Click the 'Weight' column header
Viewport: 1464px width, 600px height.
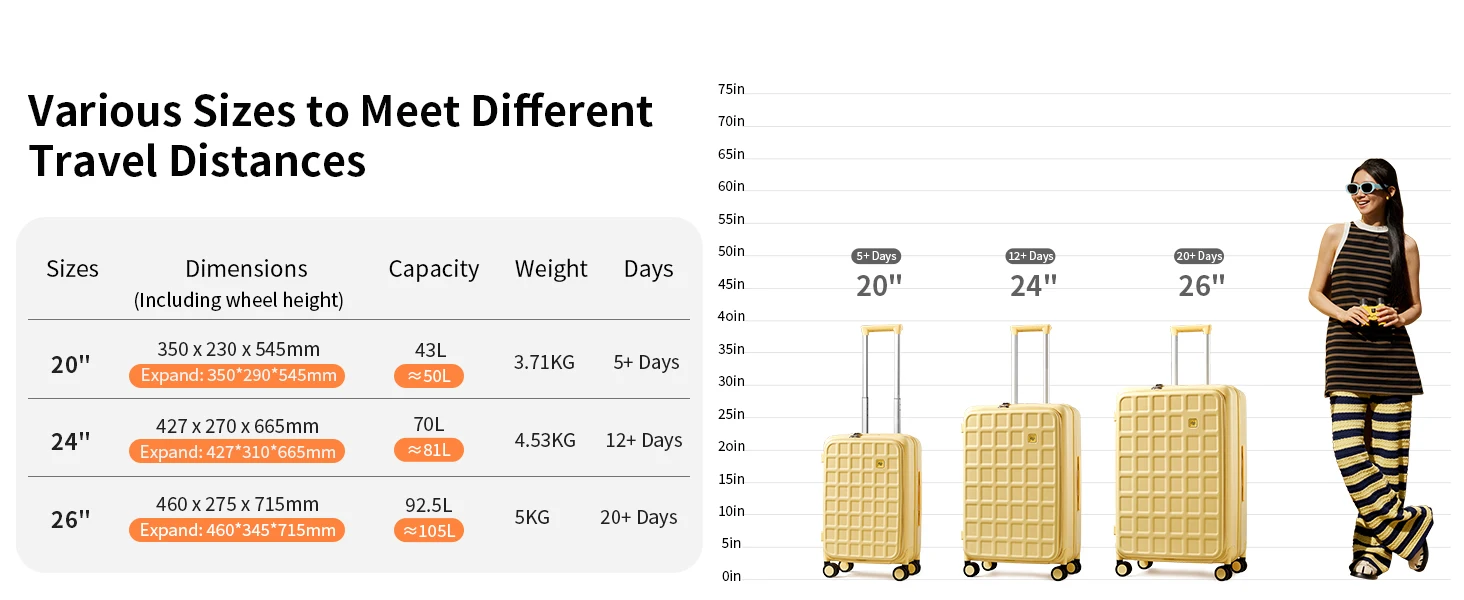[x=551, y=269]
